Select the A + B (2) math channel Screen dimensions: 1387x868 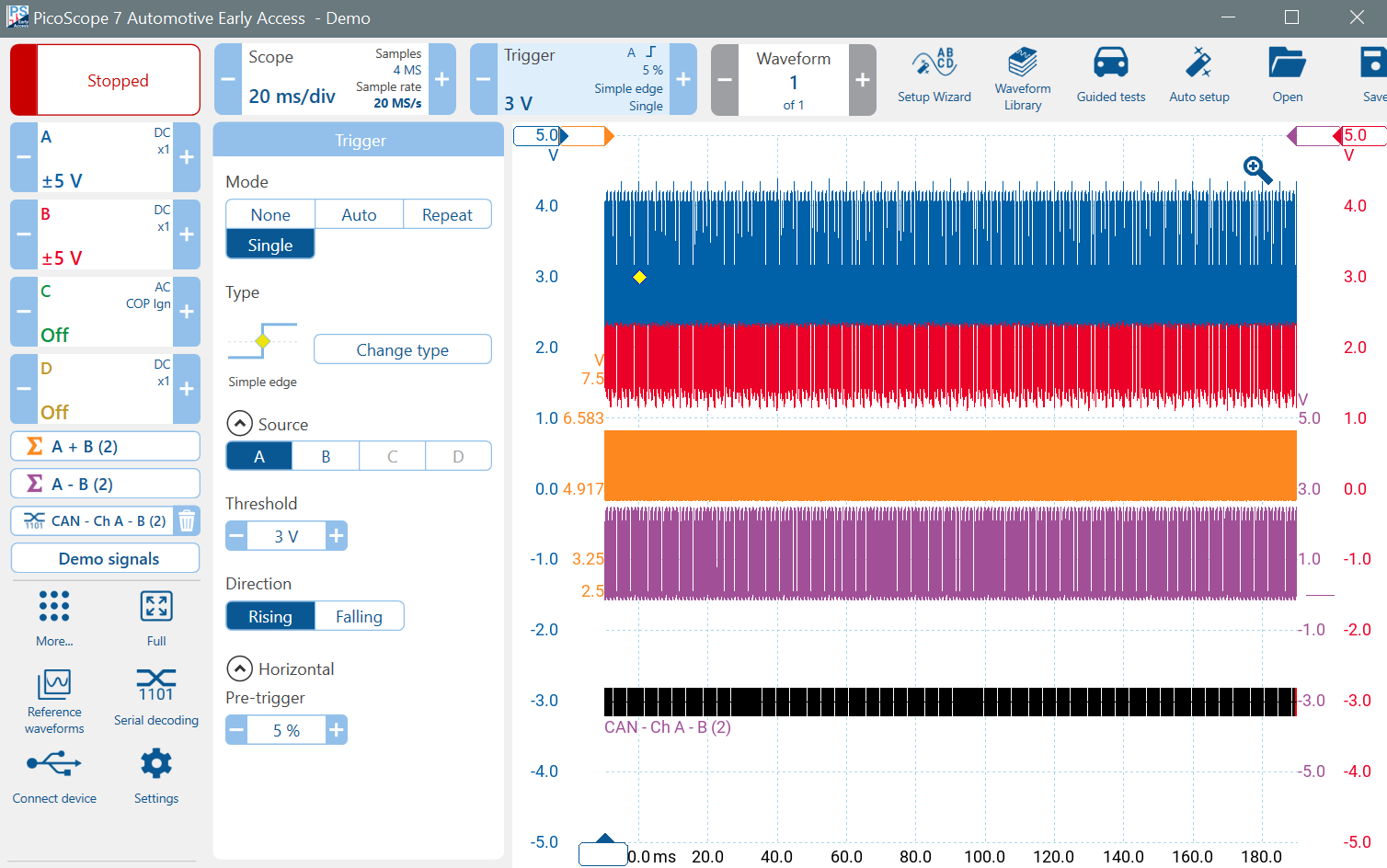coord(105,446)
